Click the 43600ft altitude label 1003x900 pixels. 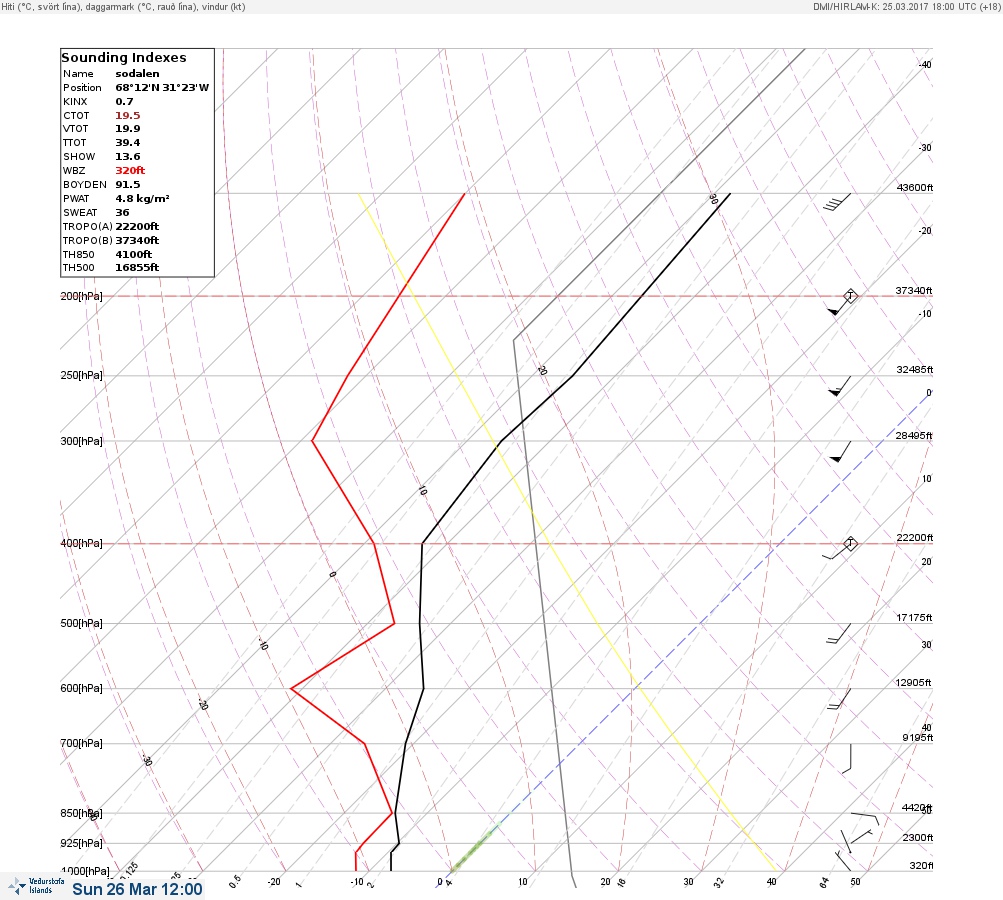click(915, 187)
